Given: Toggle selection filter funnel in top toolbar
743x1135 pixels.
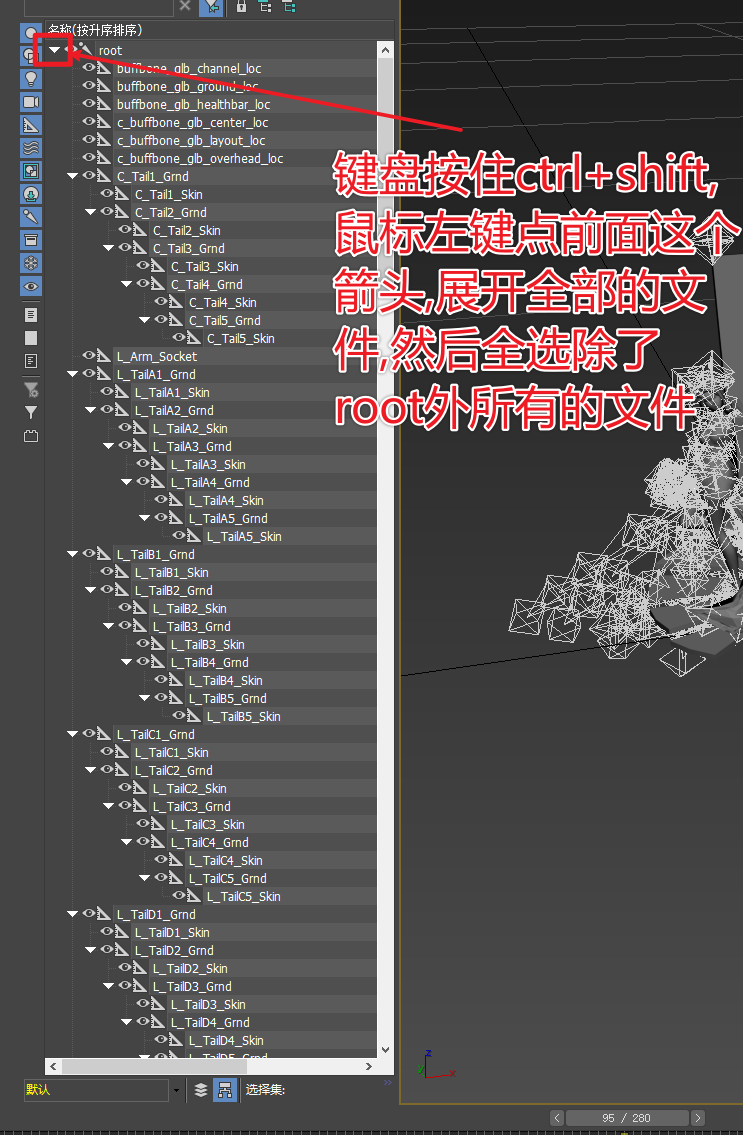Looking at the screenshot, I should click(211, 7).
